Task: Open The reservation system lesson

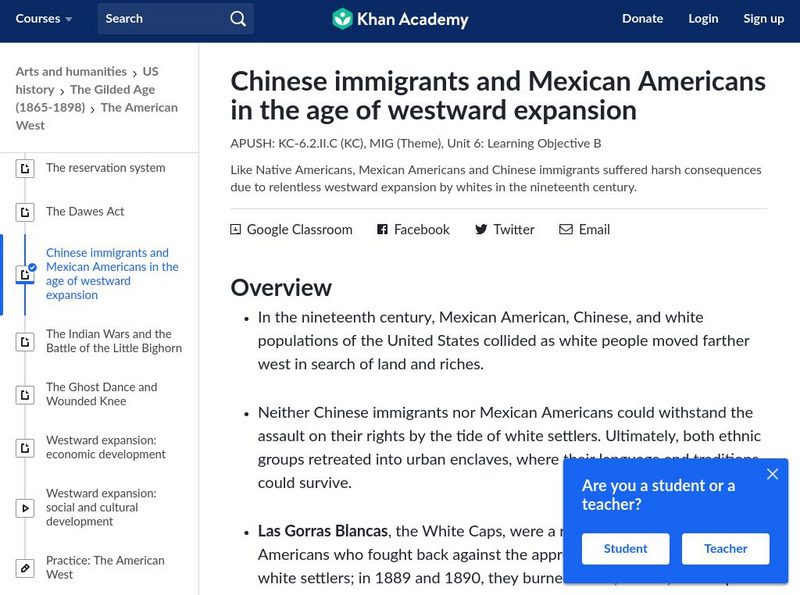Action: (105, 168)
